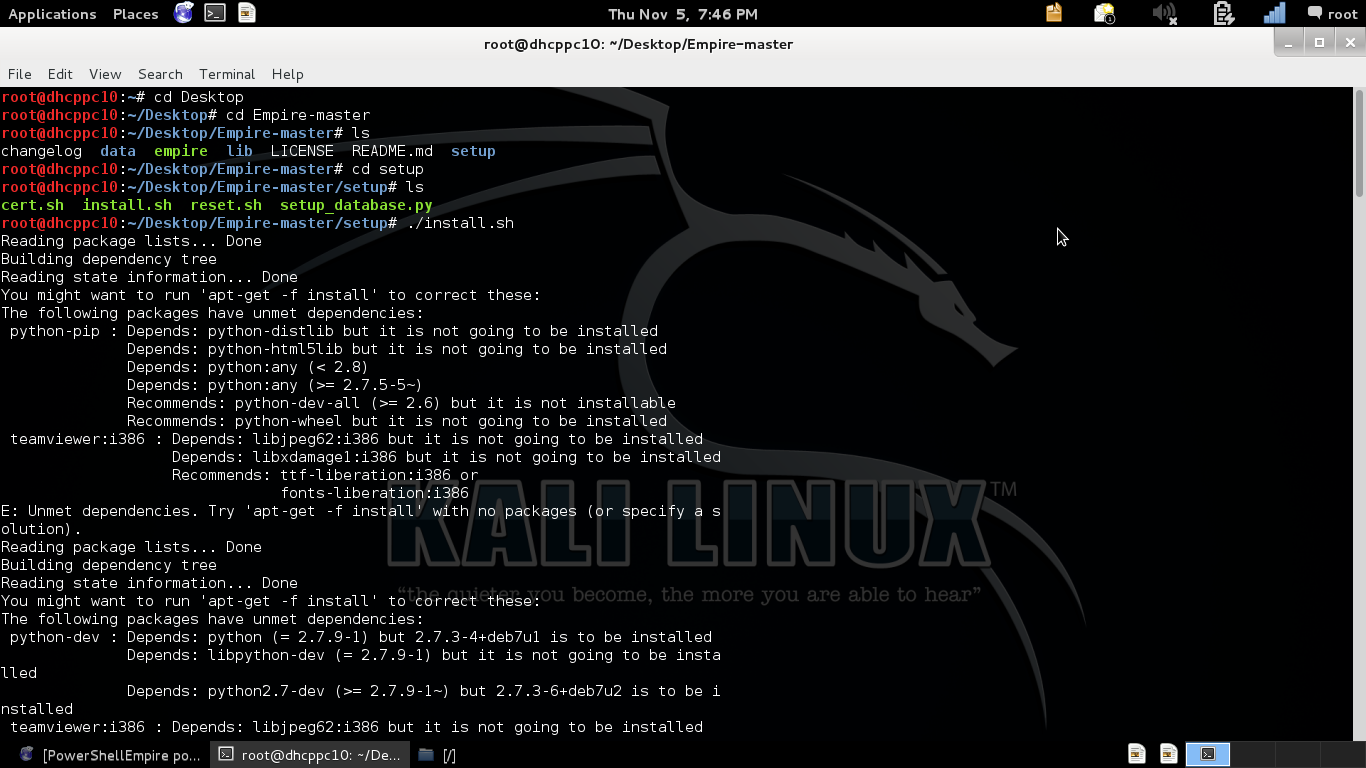Open the Places menu

[x=135, y=14]
